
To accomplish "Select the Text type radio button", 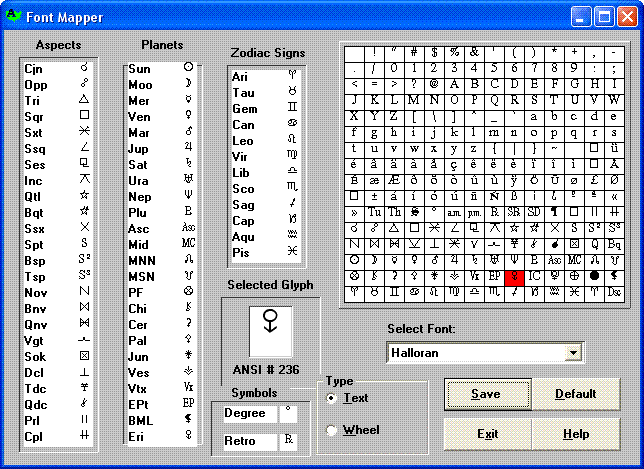I will tap(332, 398).
